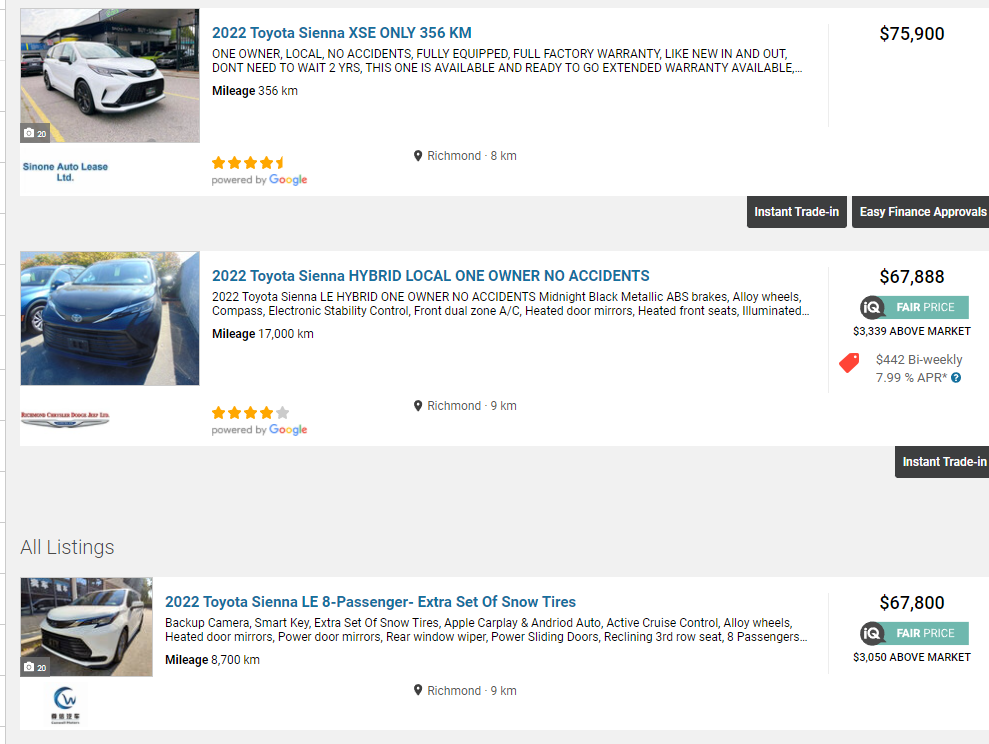
Task: Click the white Sienna LE thumbnail photo
Action: pyautogui.click(x=87, y=627)
